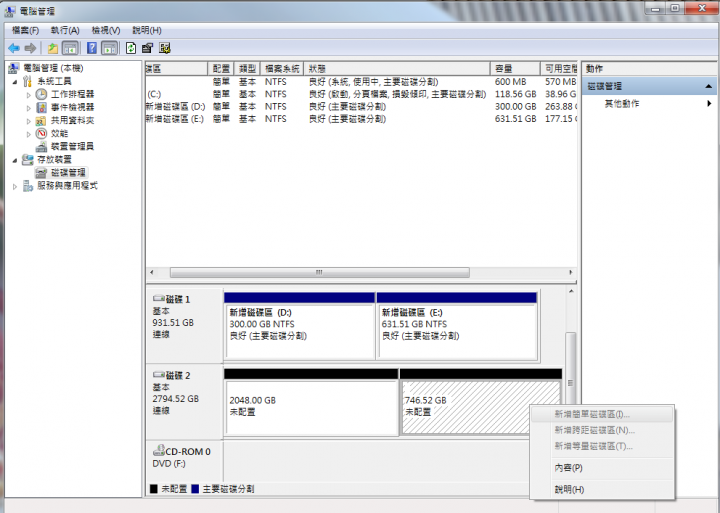This screenshot has height=513, width=720.
Task: Select the (C:) row in volume list
Action: pos(361,94)
